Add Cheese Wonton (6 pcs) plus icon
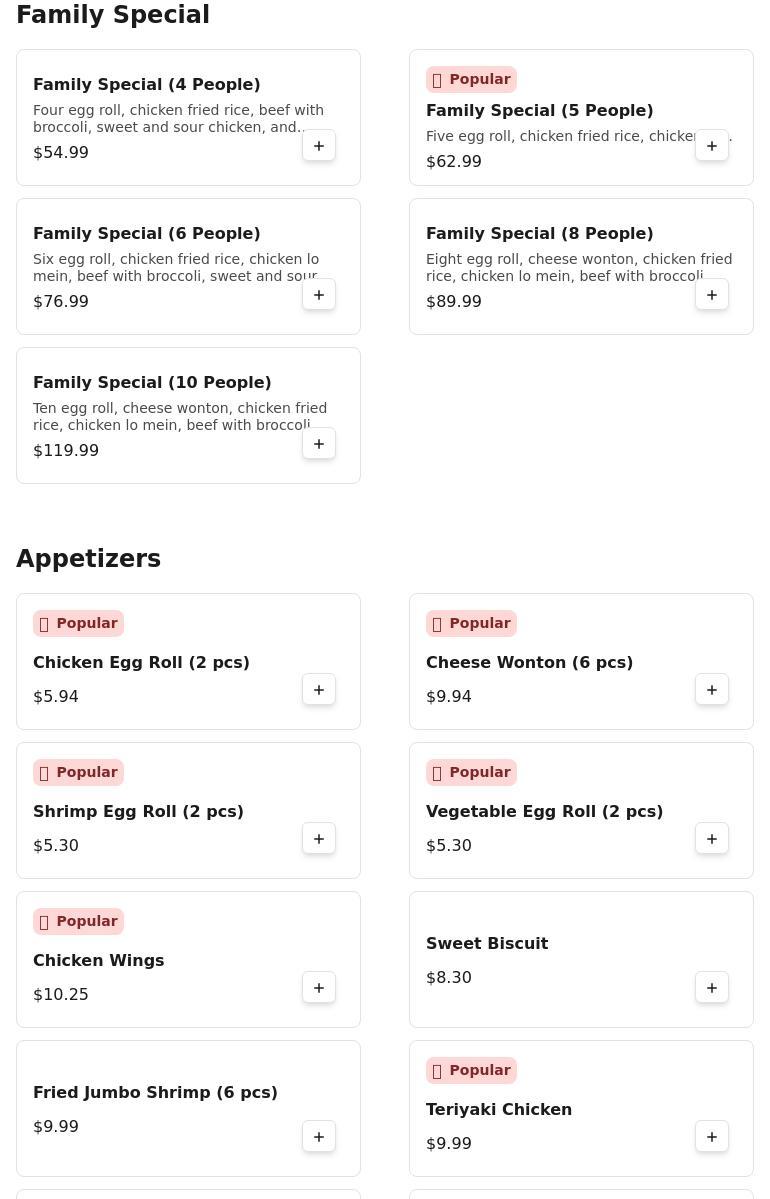Screen dimensions: 770x1199 pos(712,690)
